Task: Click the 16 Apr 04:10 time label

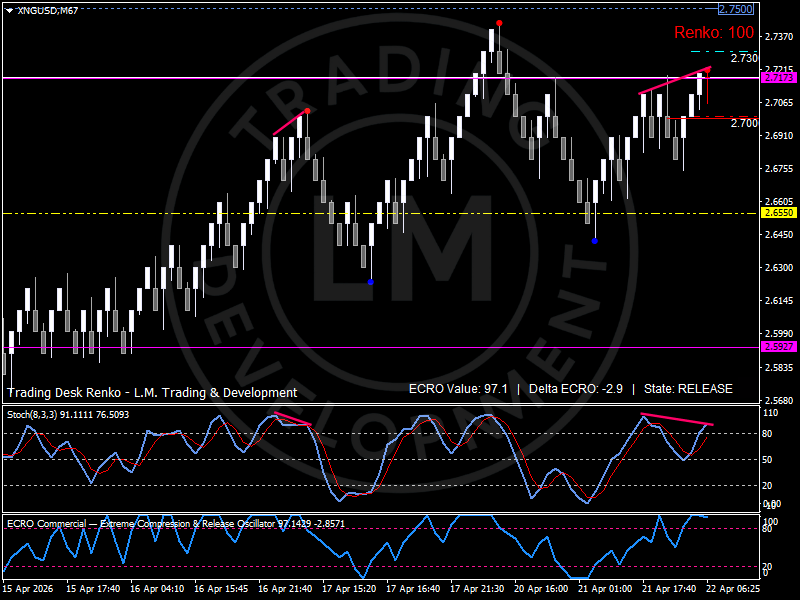Action: coord(157,588)
